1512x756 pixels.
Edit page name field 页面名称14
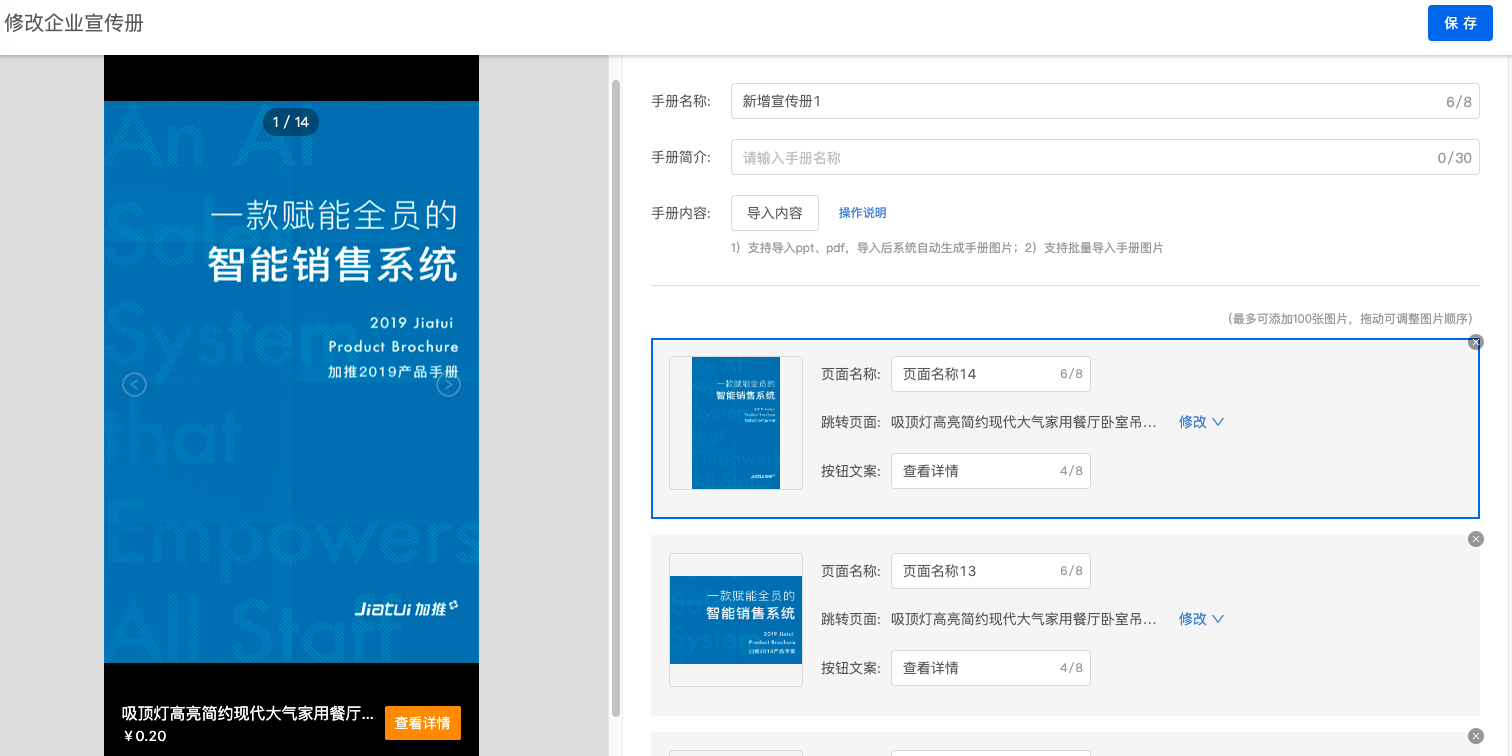click(x=990, y=374)
